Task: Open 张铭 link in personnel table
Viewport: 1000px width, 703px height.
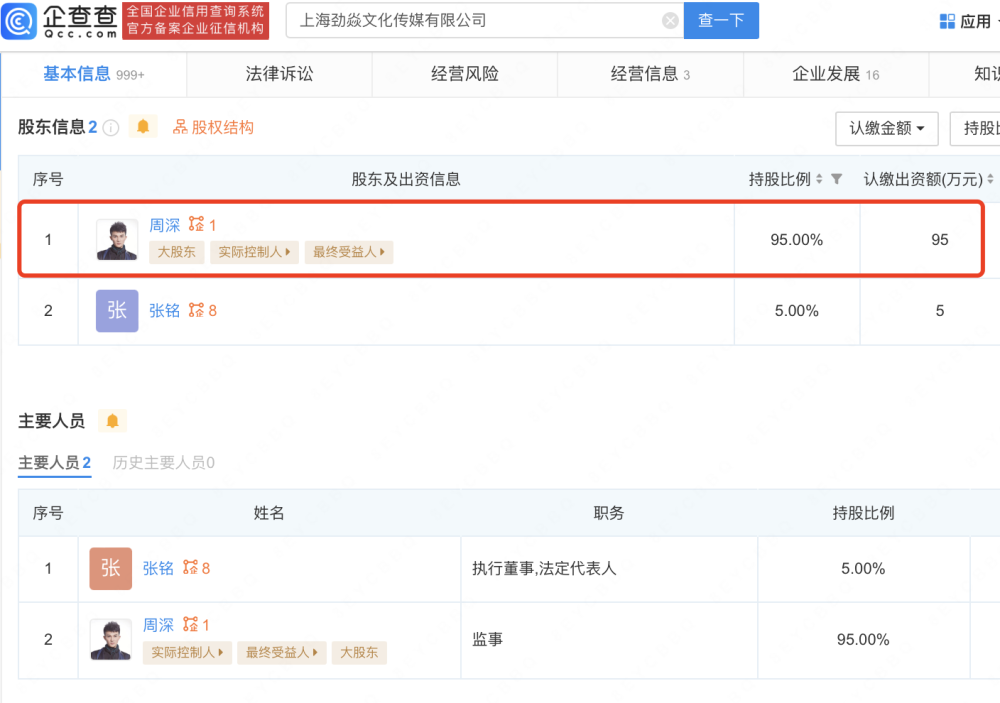Action: click(158, 568)
